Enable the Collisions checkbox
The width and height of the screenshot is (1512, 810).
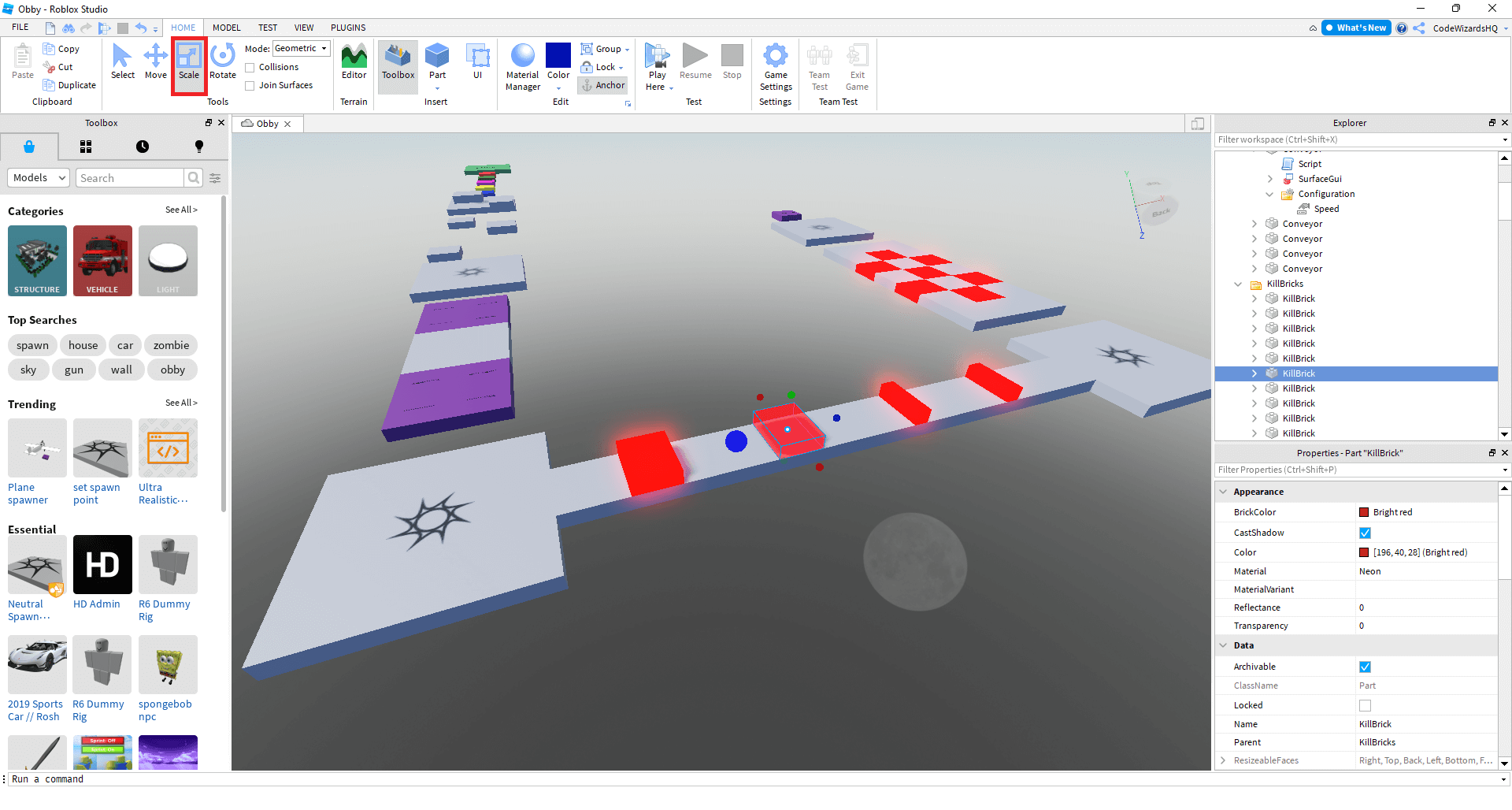click(250, 67)
